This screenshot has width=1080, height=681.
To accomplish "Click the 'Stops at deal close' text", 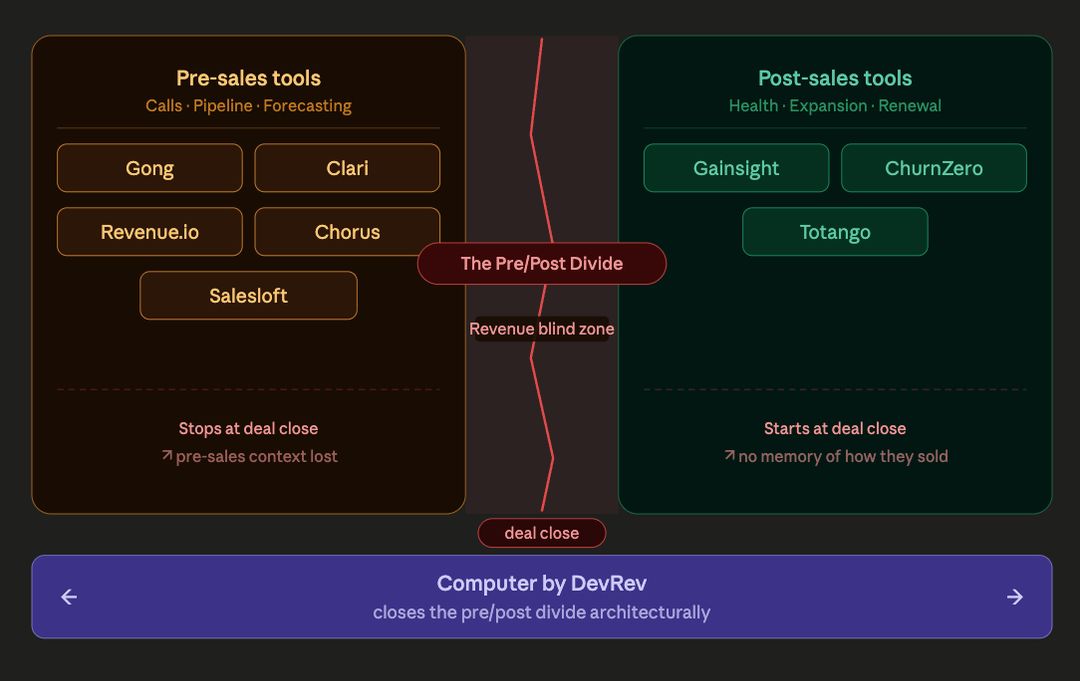I will [x=249, y=428].
